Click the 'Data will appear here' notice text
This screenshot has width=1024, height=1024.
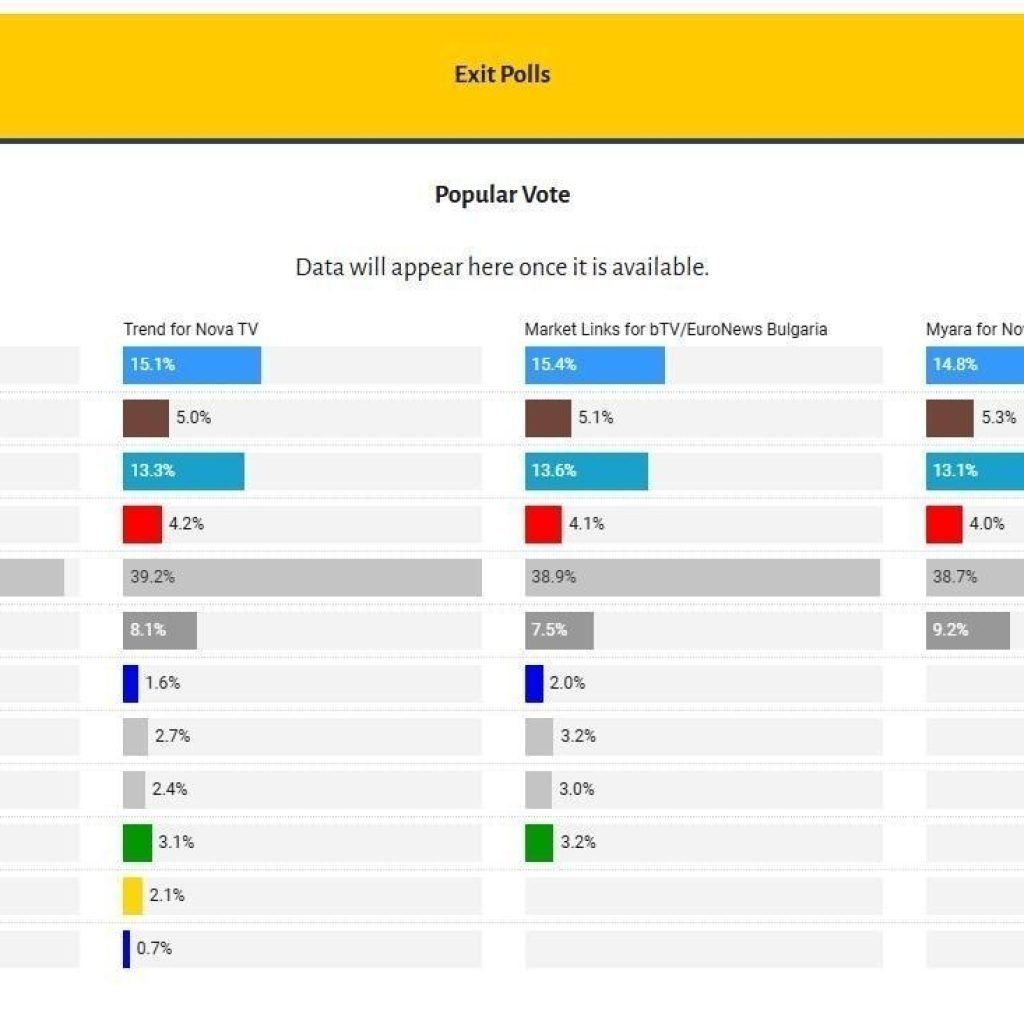click(x=502, y=268)
